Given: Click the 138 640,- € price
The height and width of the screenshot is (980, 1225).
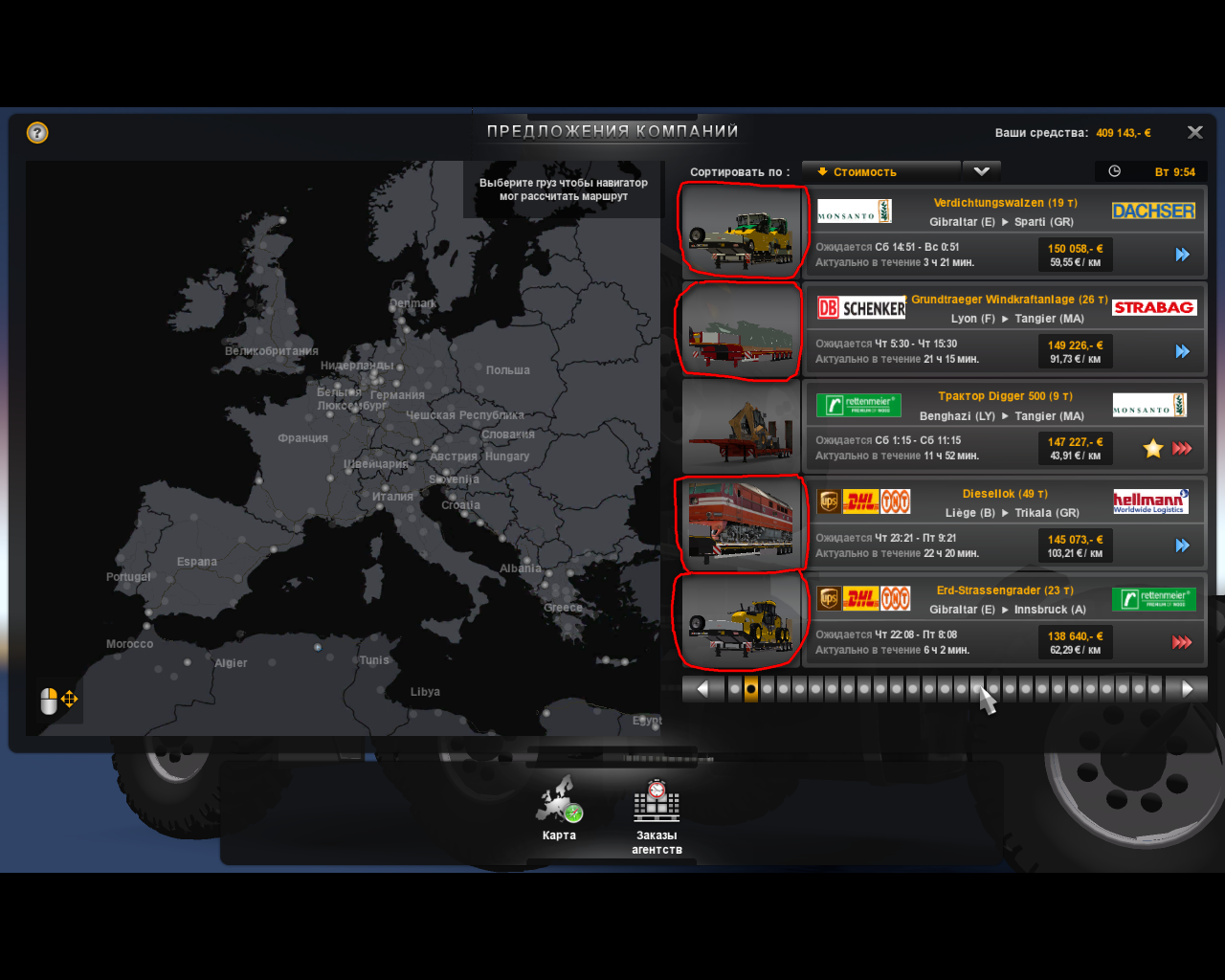Looking at the screenshot, I should coord(1075,636).
